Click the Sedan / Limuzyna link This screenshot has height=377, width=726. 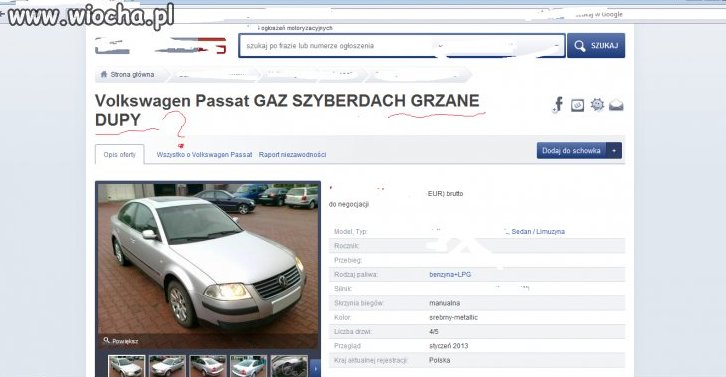pos(538,232)
